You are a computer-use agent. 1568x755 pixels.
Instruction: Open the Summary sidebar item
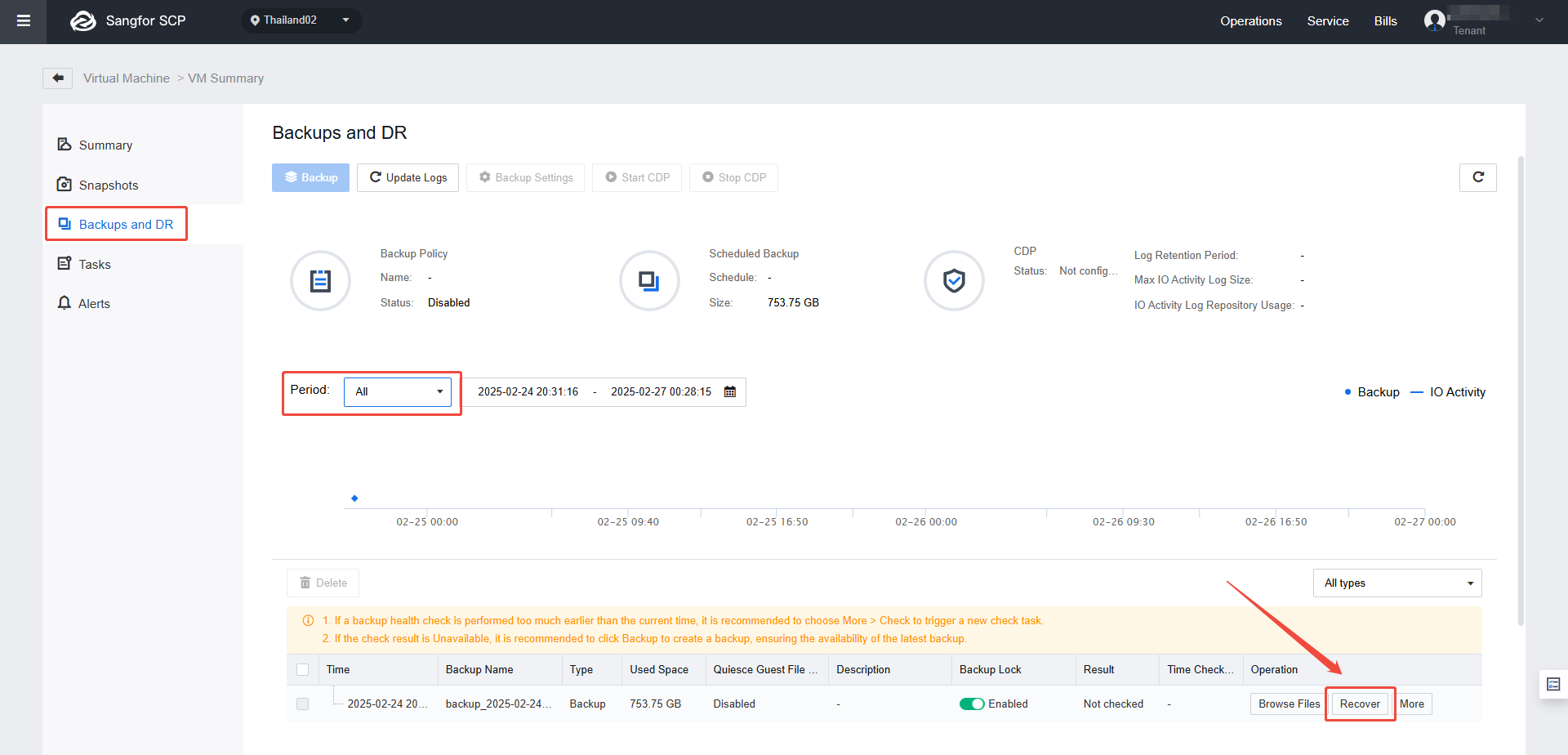[x=144, y=145]
